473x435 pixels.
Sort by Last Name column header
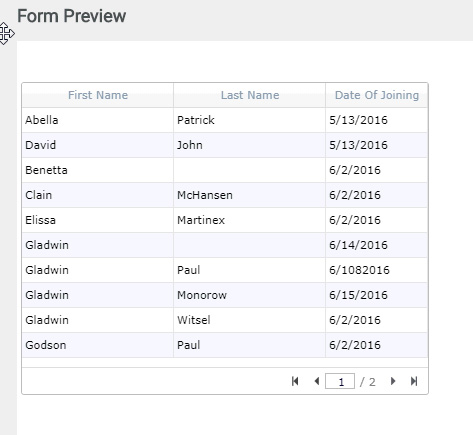click(250, 95)
